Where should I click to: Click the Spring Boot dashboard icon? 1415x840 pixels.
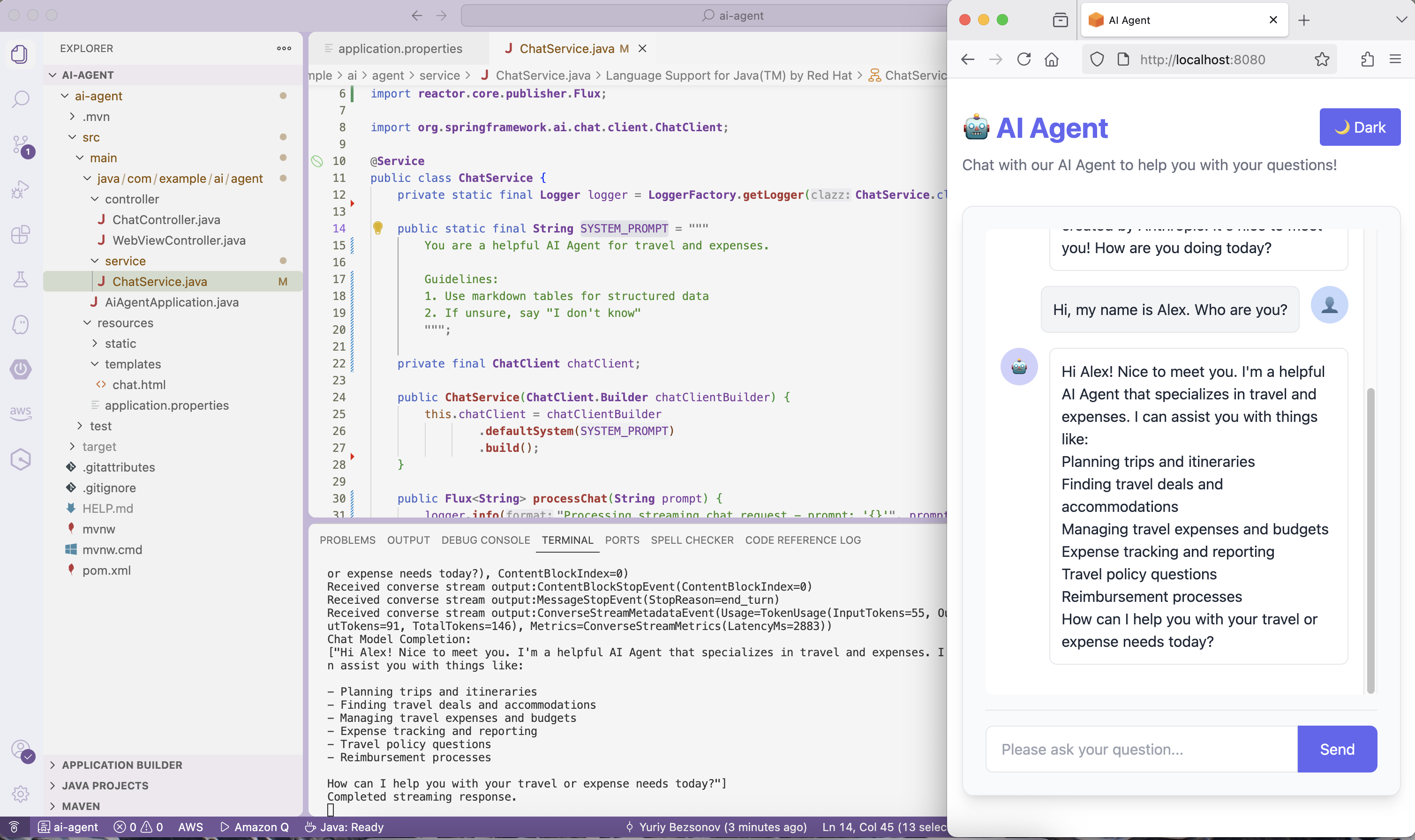(20, 369)
